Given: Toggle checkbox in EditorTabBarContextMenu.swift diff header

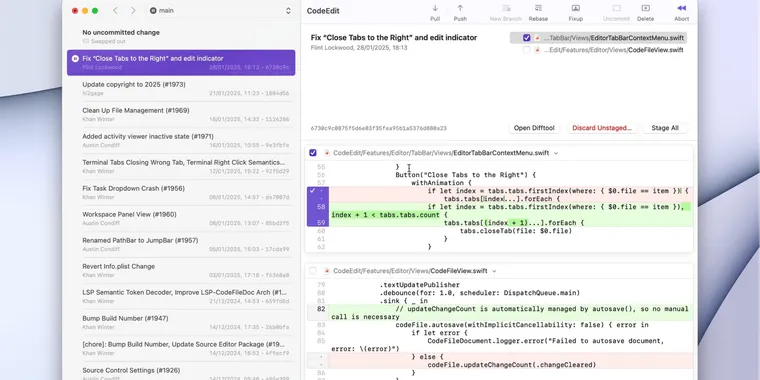Looking at the screenshot, I should click(x=313, y=153).
